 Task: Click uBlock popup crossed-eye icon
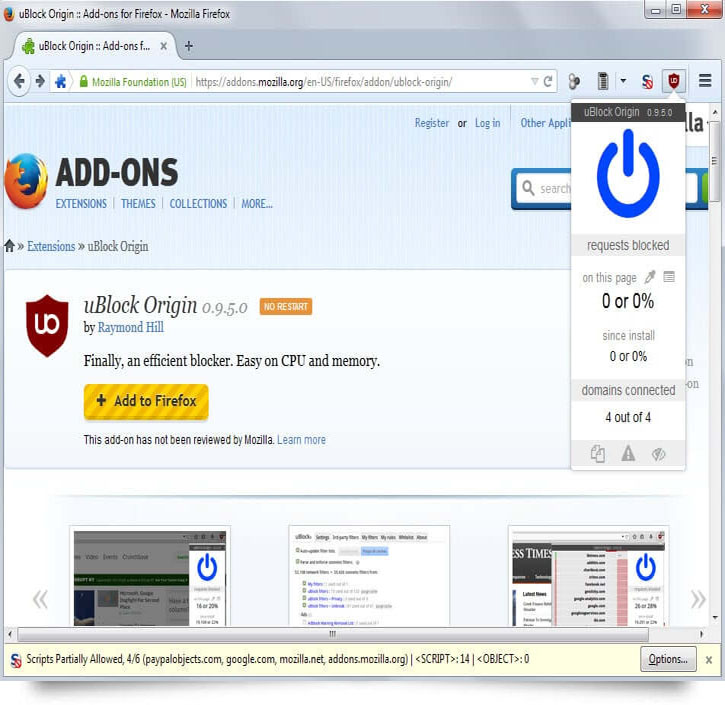[658, 454]
